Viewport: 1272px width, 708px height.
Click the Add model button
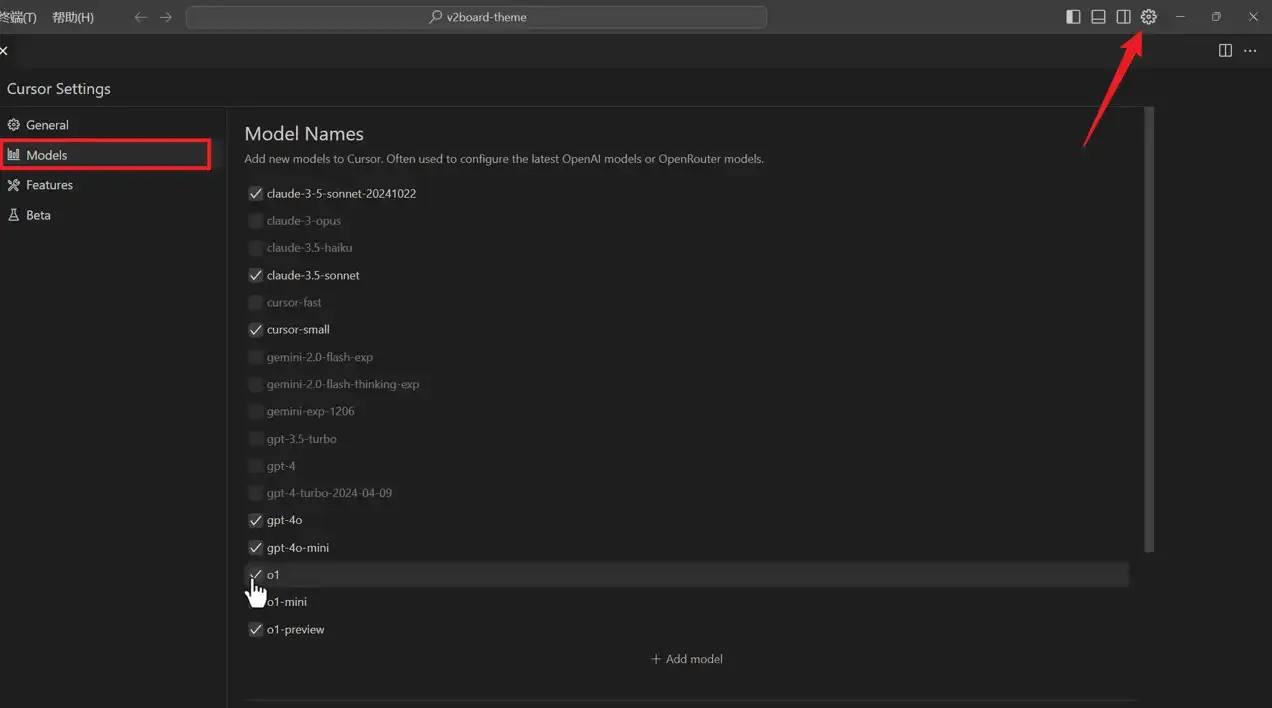687,659
